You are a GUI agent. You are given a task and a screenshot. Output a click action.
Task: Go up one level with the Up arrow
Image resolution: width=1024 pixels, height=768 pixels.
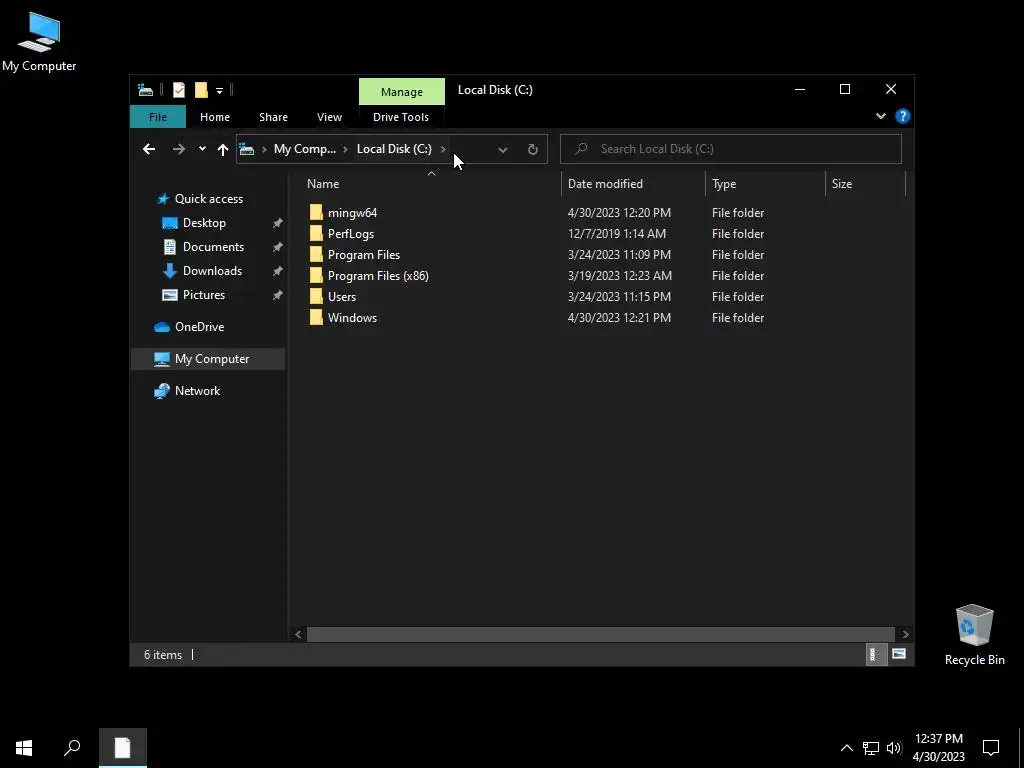(223, 149)
